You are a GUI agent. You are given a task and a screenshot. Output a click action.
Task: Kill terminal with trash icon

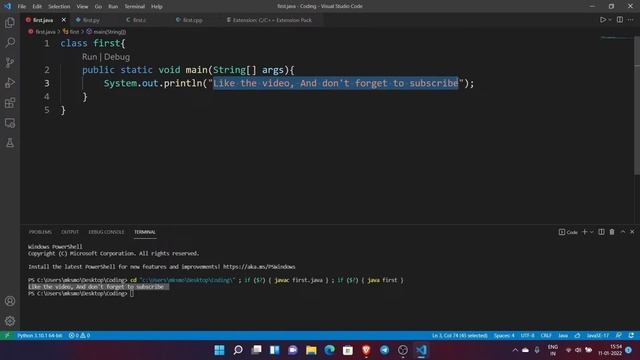click(x=612, y=232)
